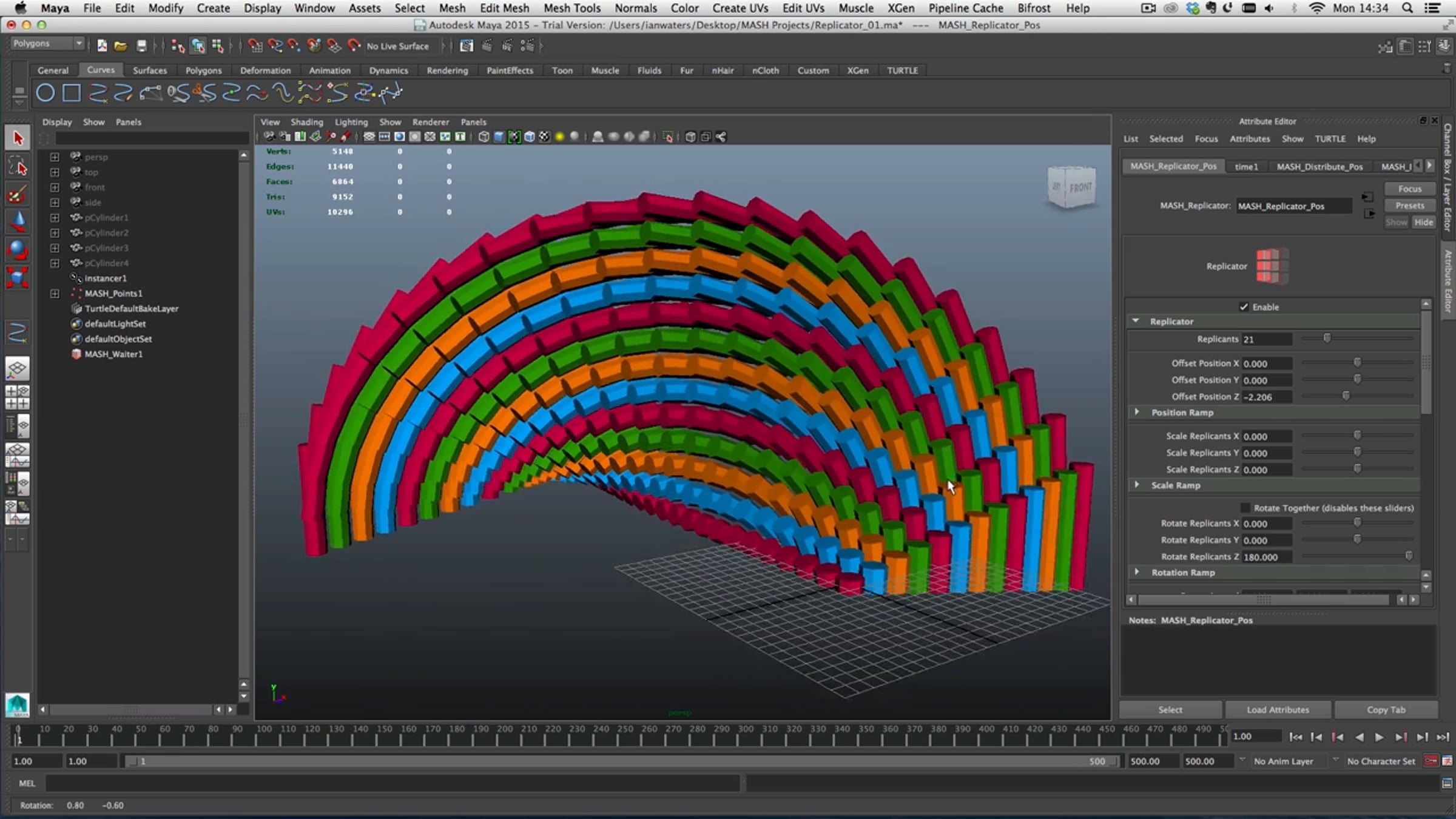Select the Lasso tool
Viewport: 1456px width, 819px height.
(x=18, y=167)
